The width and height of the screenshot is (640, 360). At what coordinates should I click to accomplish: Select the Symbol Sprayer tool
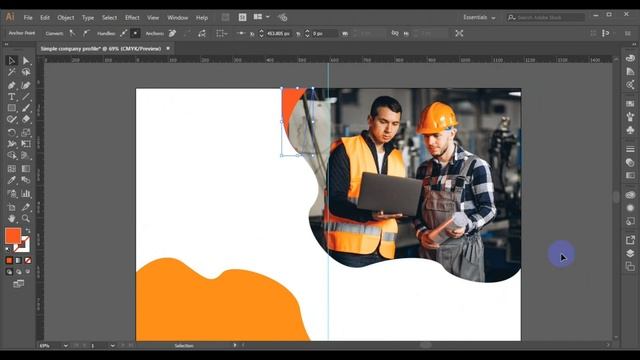click(11, 193)
